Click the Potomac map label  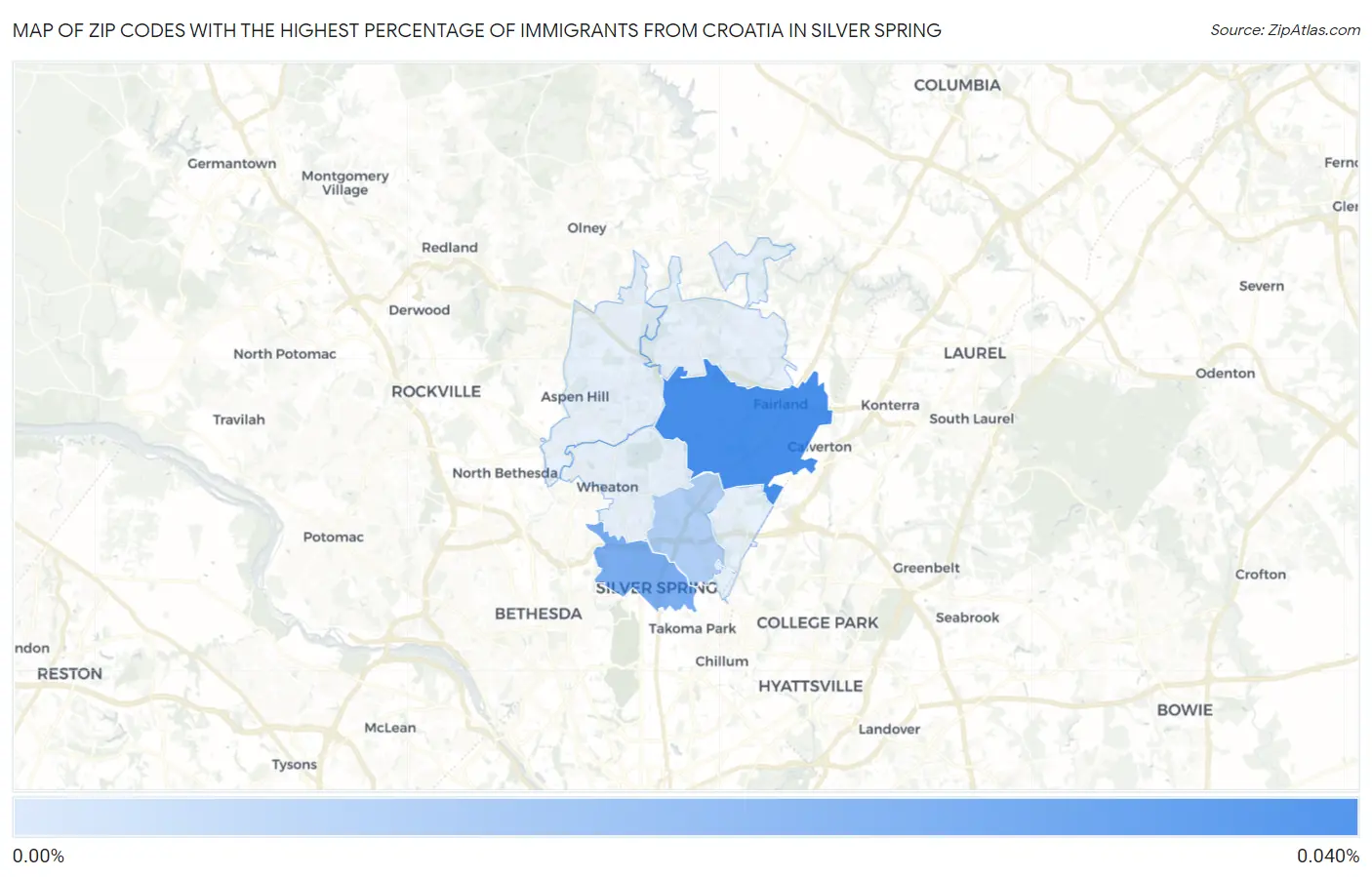pyautogui.click(x=334, y=537)
